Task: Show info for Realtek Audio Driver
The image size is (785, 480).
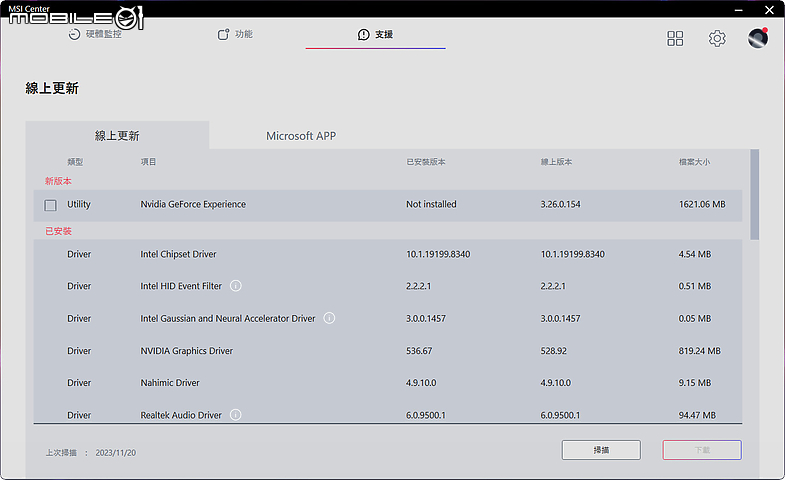Action: click(x=235, y=415)
